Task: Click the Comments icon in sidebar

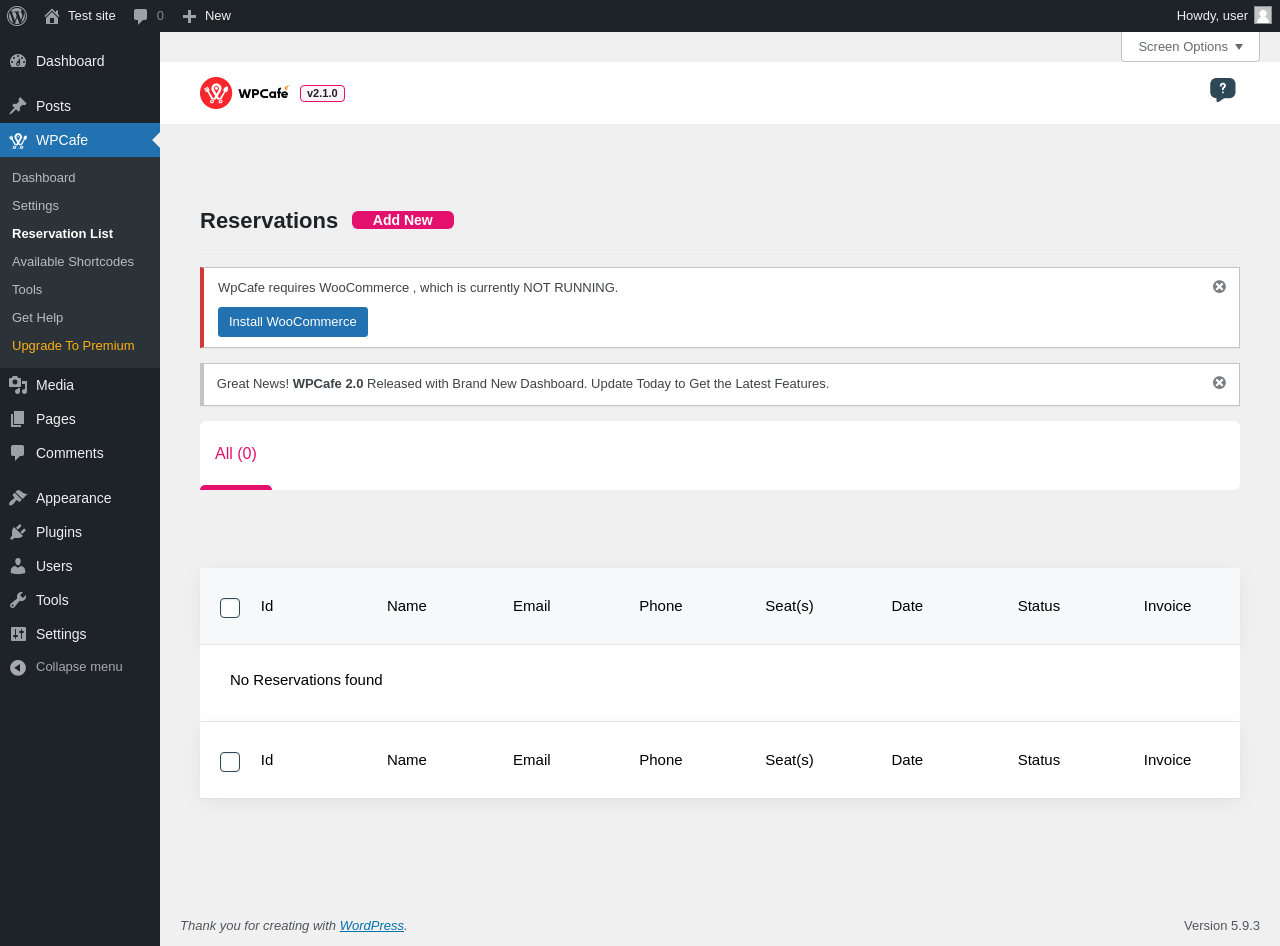Action: [18, 453]
